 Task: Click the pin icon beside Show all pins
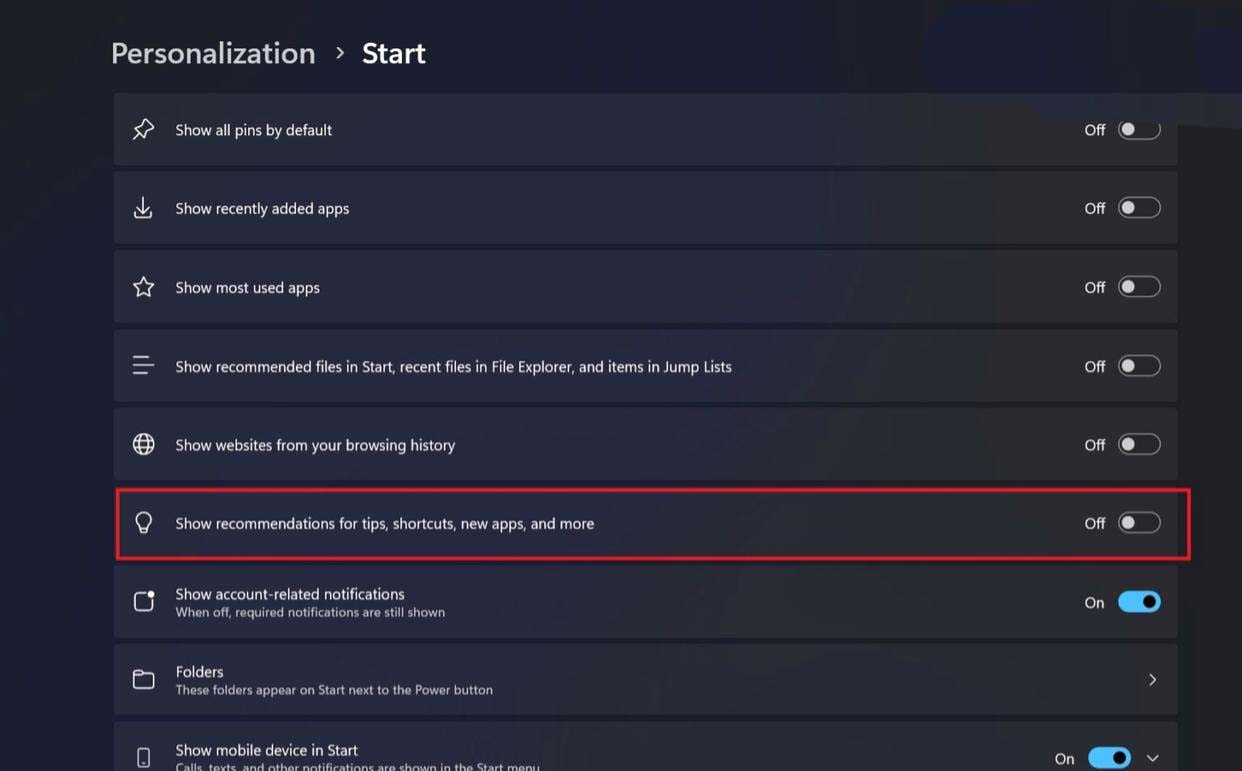click(x=144, y=130)
